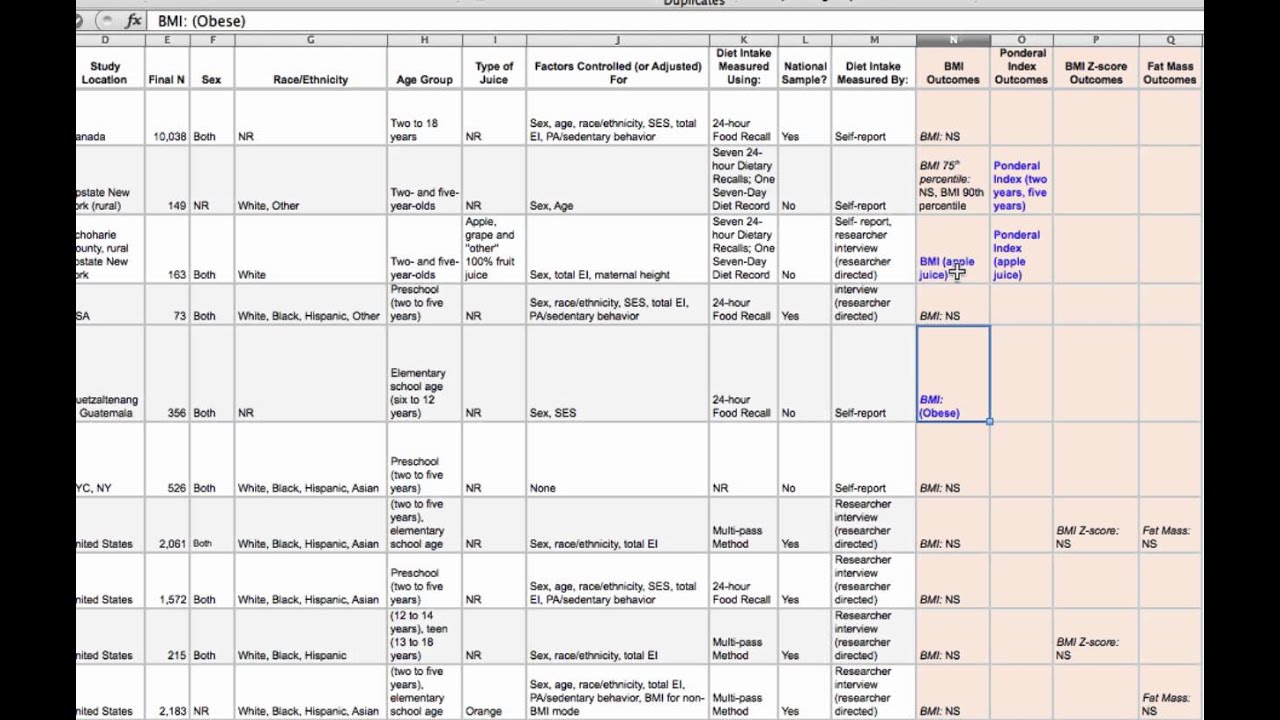Select column O header
1280x720 pixels.
click(1021, 40)
